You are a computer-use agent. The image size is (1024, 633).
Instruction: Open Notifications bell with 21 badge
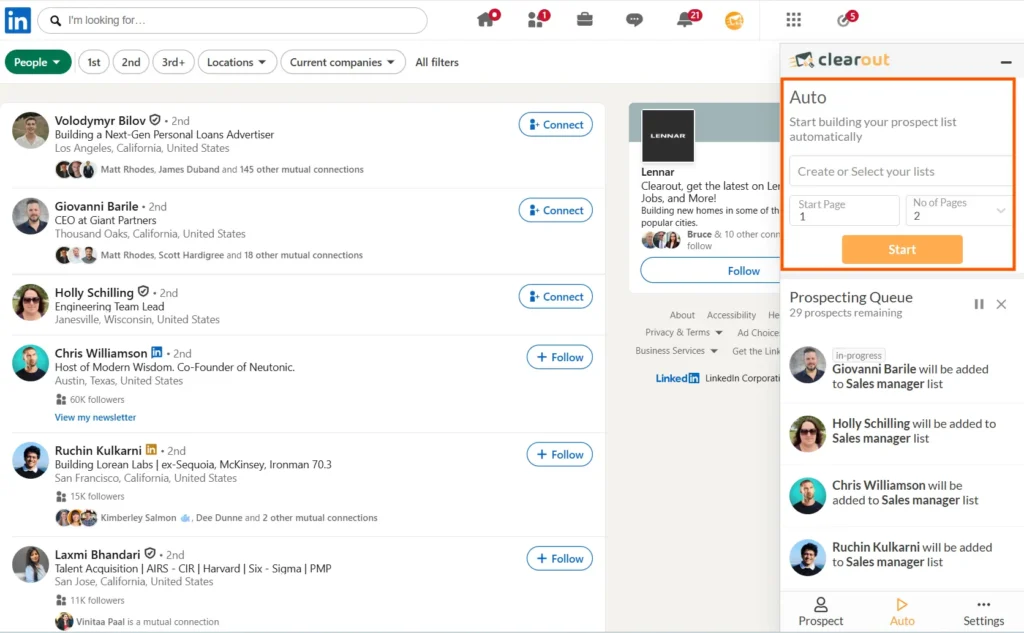point(684,20)
